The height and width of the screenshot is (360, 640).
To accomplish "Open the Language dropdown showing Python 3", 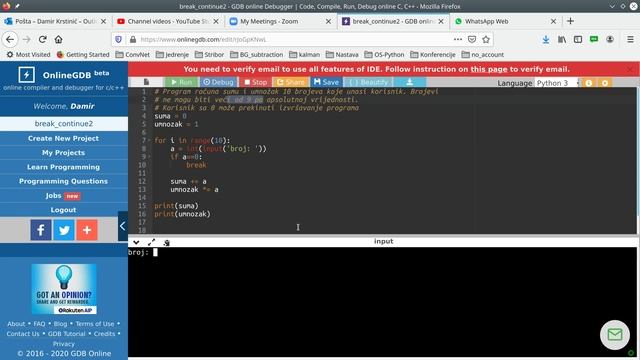I will pos(557,83).
